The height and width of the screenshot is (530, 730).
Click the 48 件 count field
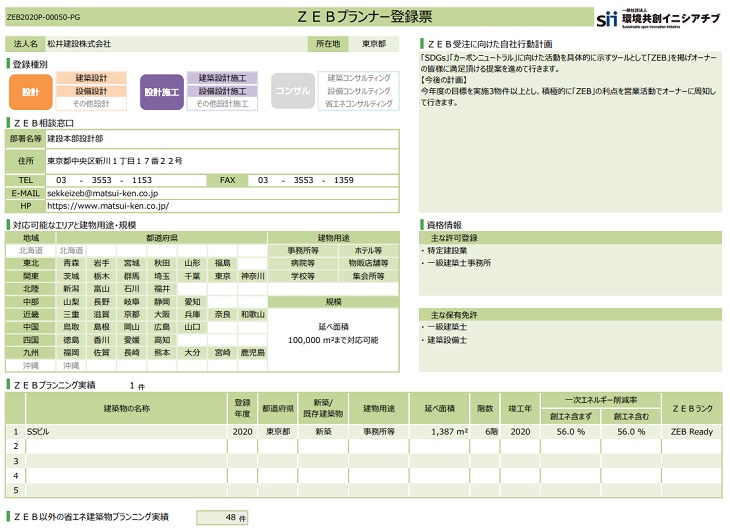[222, 517]
